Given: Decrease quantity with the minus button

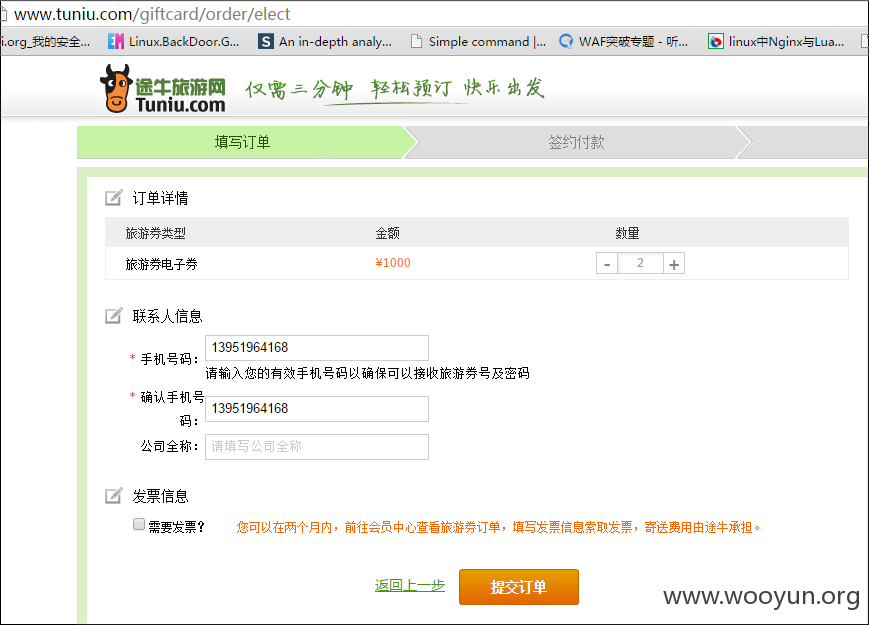Looking at the screenshot, I should point(607,263).
